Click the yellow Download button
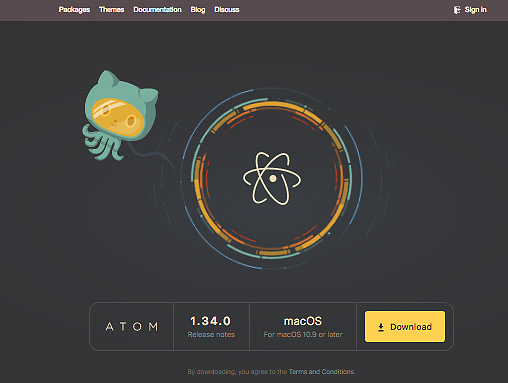 405,326
